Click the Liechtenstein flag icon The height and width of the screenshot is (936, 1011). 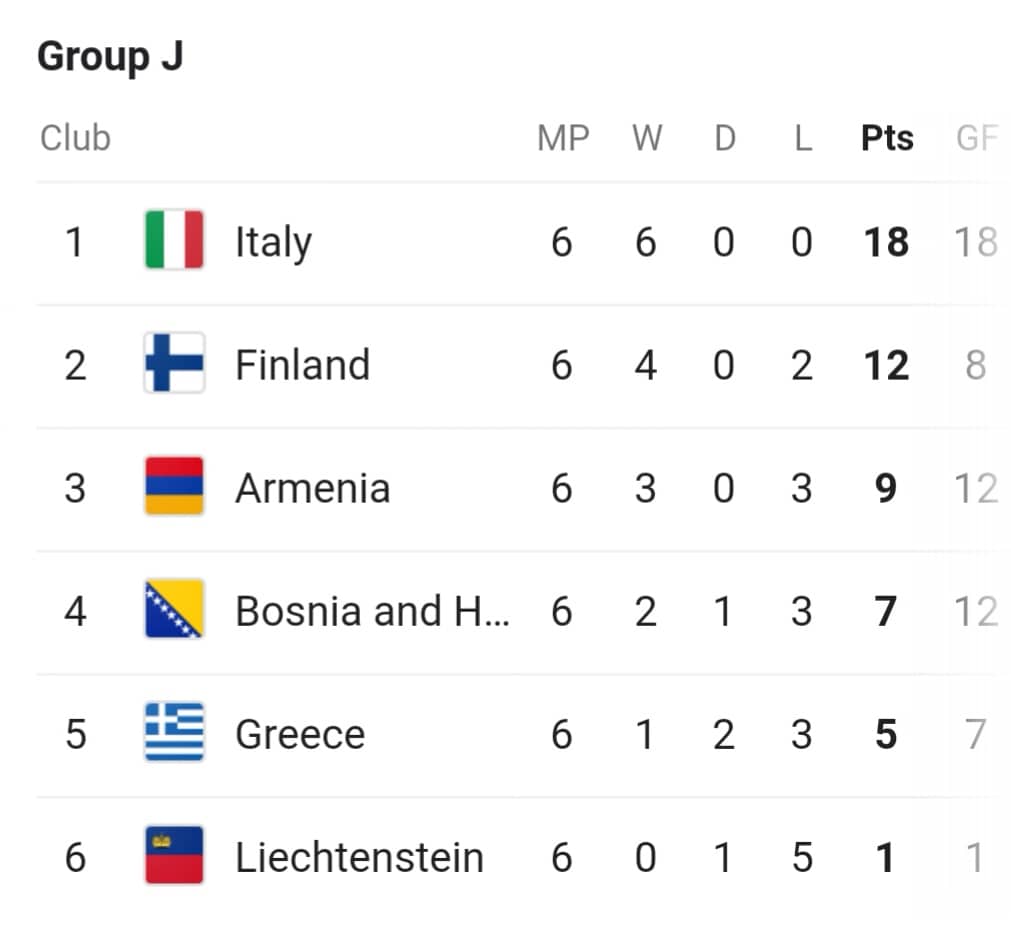click(x=174, y=855)
